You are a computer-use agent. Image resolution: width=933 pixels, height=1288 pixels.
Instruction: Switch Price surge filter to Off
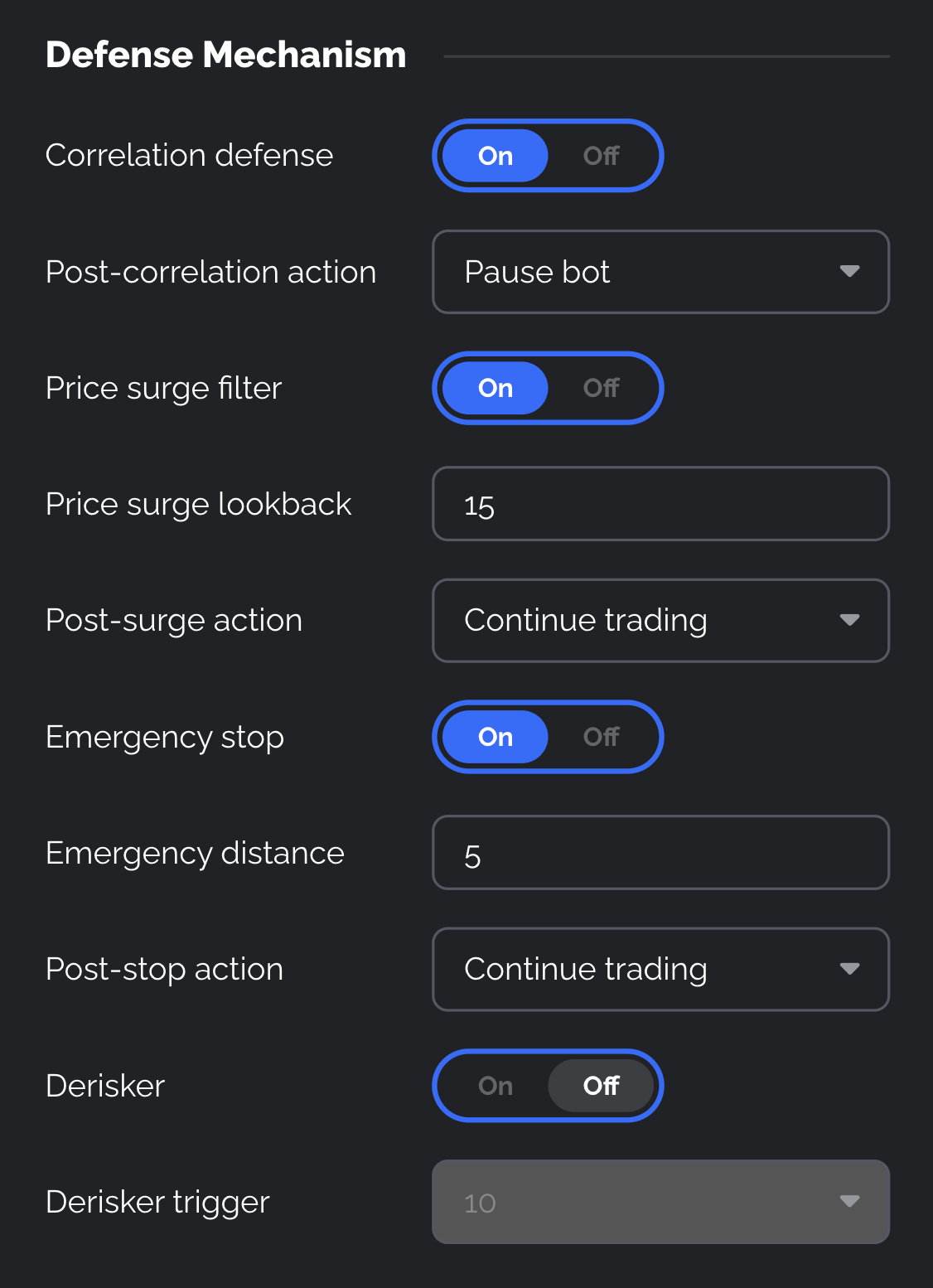[601, 388]
